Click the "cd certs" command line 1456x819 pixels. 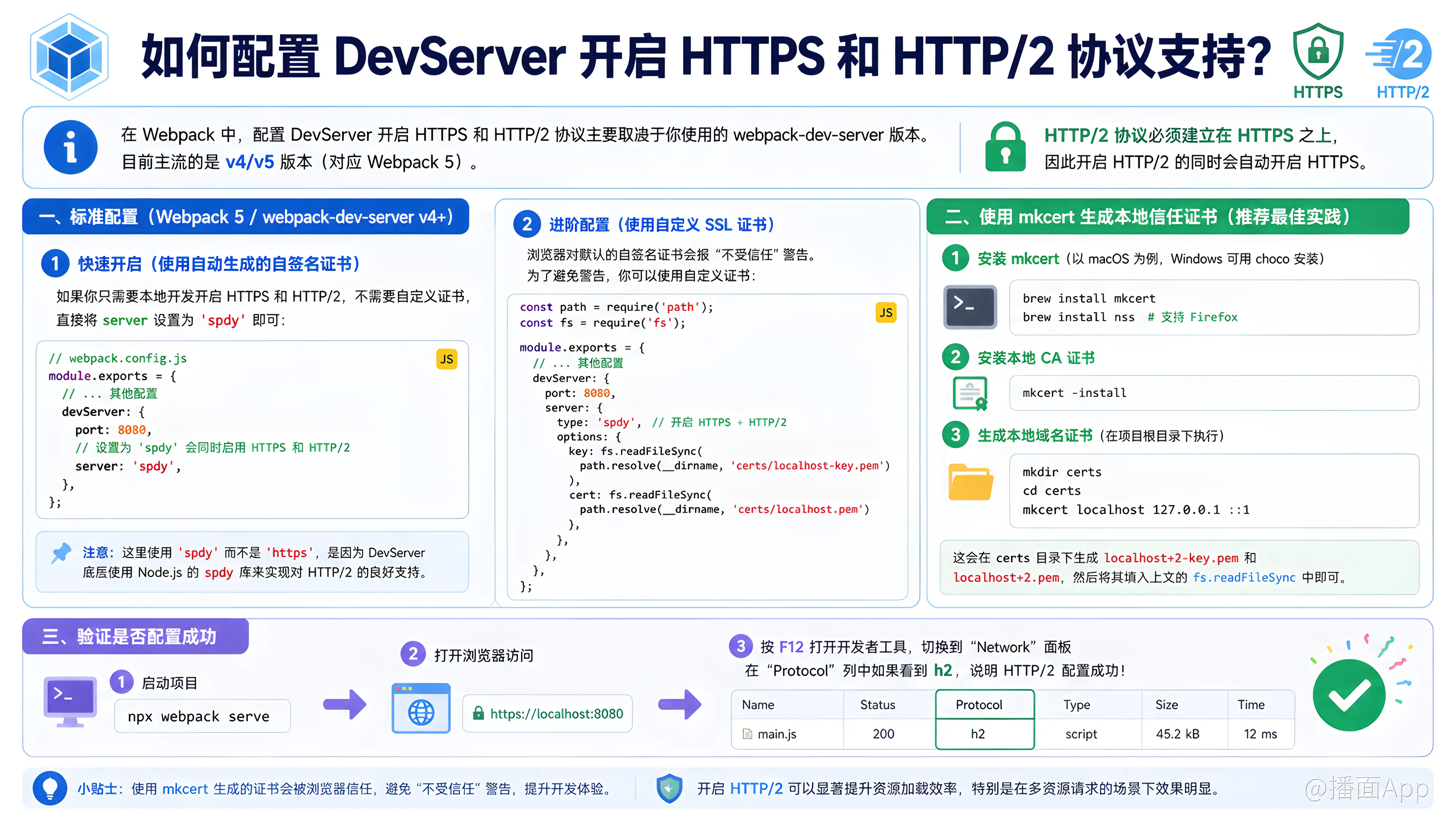click(x=1051, y=491)
